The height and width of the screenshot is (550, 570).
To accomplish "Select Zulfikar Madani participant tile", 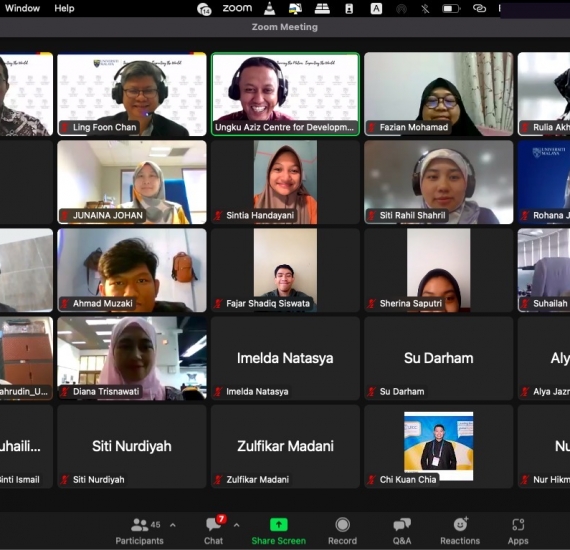I will (x=285, y=446).
